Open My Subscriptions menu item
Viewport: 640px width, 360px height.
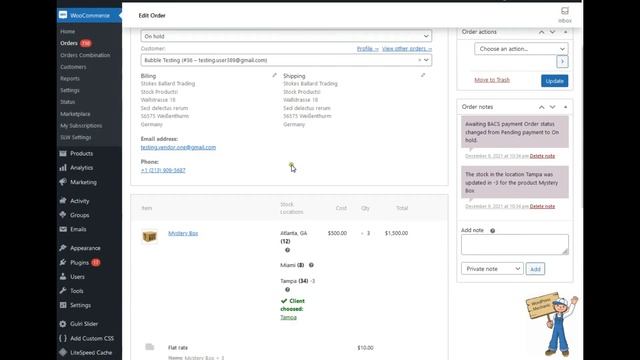[x=81, y=126]
